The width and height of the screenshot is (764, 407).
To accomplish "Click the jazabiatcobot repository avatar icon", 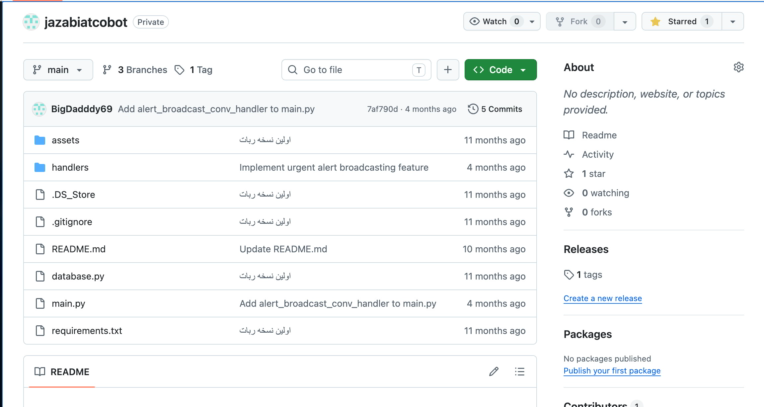I will [x=31, y=22].
